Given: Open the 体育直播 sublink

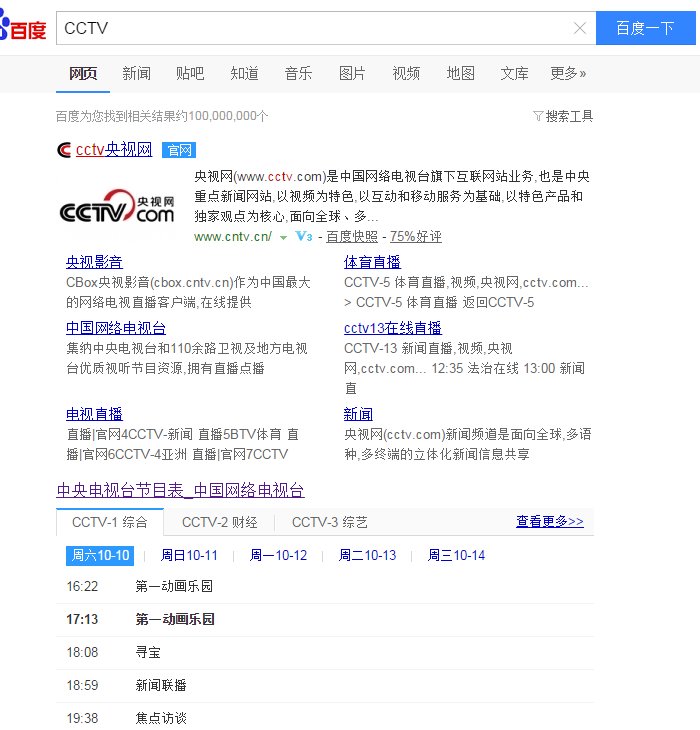Looking at the screenshot, I should [372, 262].
